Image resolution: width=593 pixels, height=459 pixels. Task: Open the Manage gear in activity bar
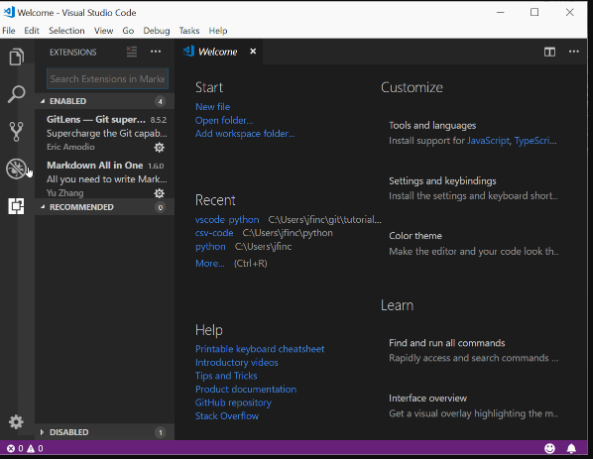[16, 422]
